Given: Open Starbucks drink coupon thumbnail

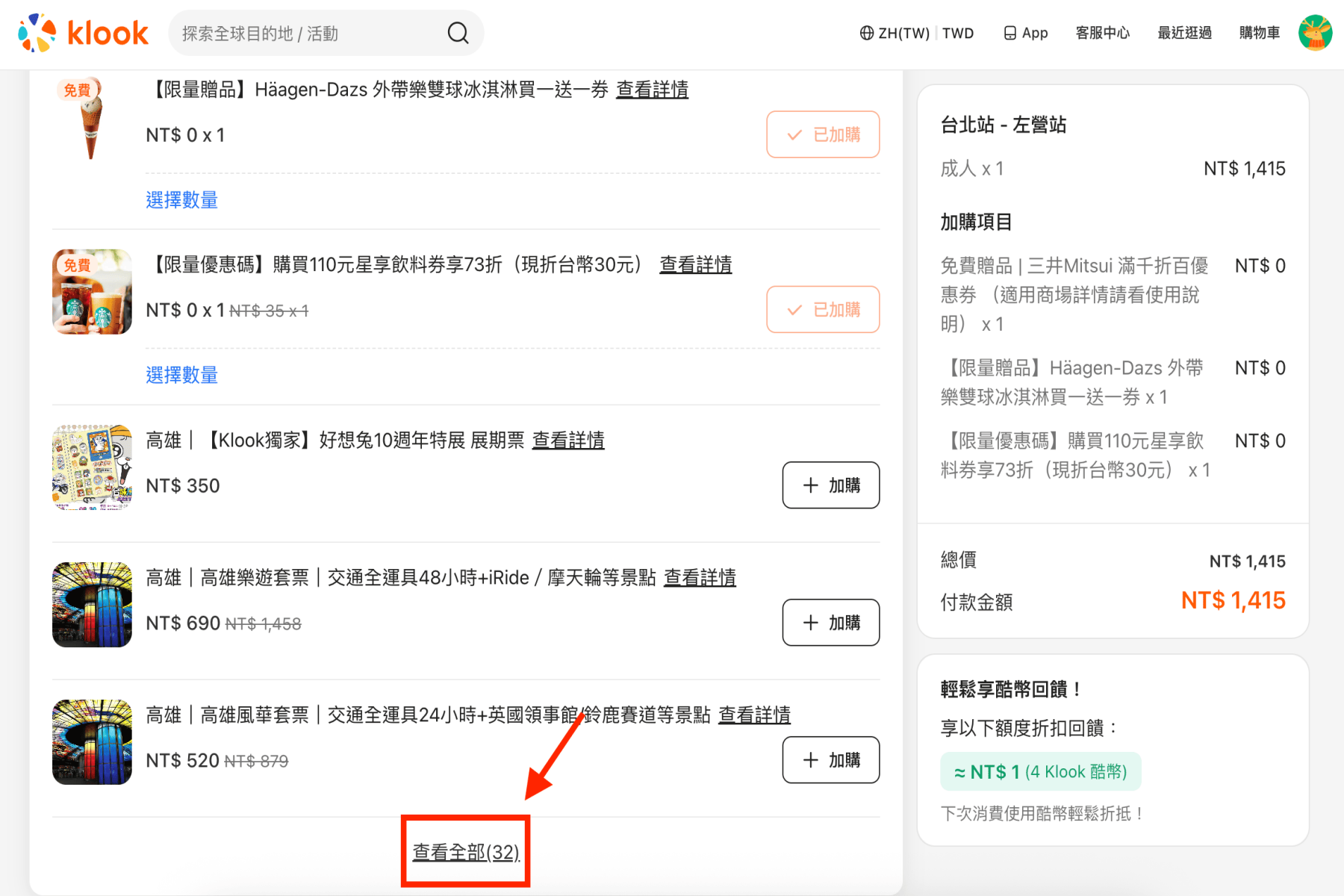Looking at the screenshot, I should point(92,292).
